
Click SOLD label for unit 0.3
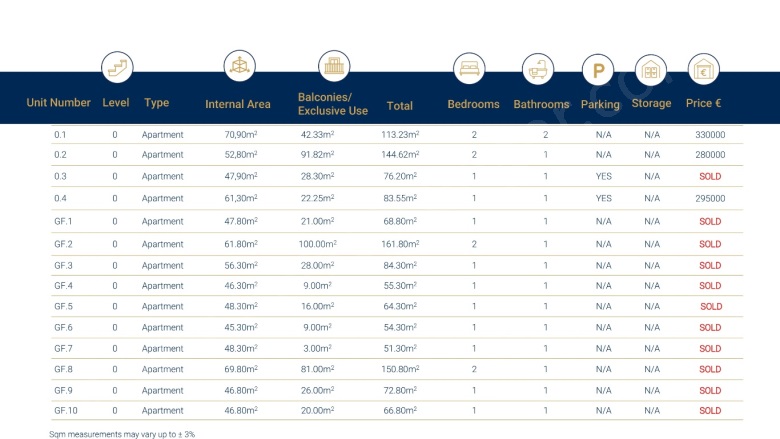tap(710, 176)
